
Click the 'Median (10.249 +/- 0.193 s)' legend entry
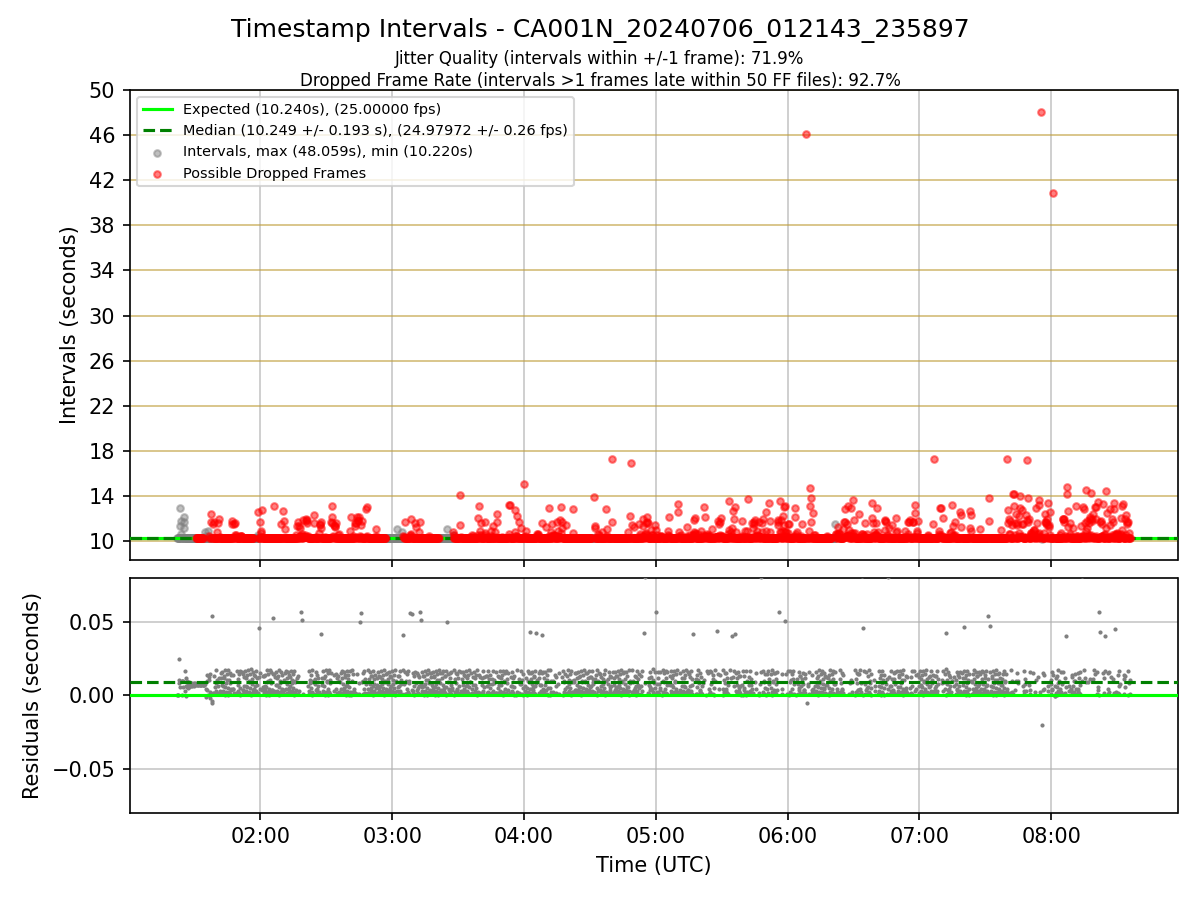click(x=375, y=130)
